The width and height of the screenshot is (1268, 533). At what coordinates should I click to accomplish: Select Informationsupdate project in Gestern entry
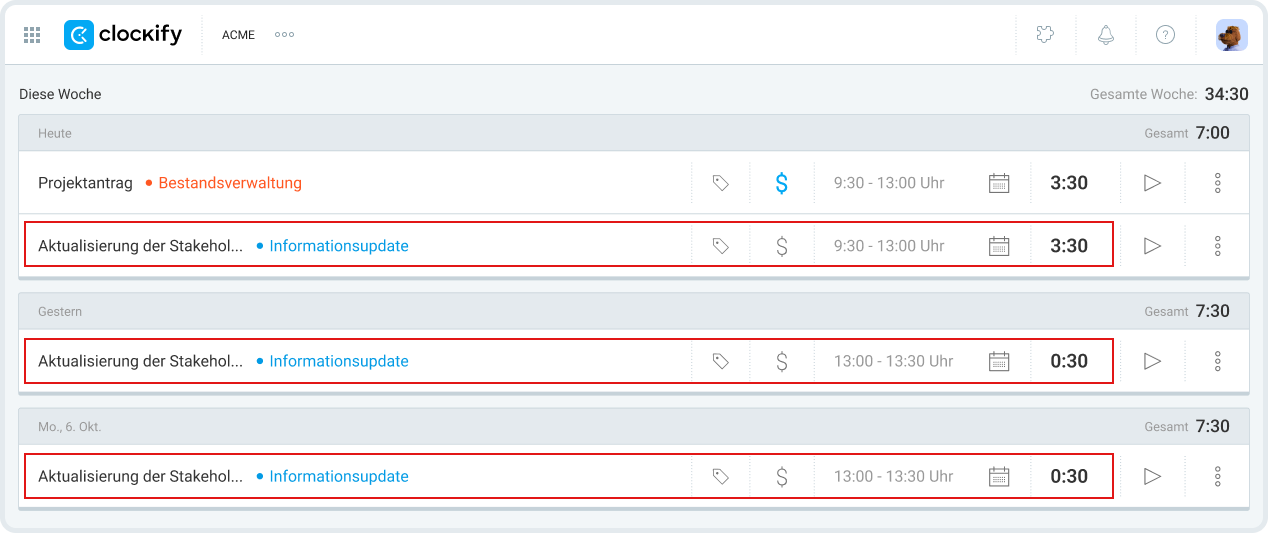[339, 361]
